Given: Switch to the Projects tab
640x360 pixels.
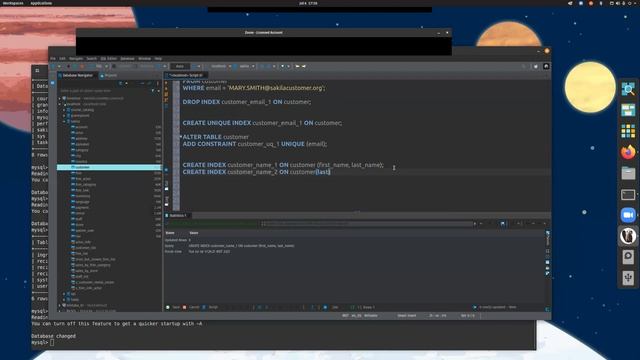Looking at the screenshot, I should click(x=109, y=76).
